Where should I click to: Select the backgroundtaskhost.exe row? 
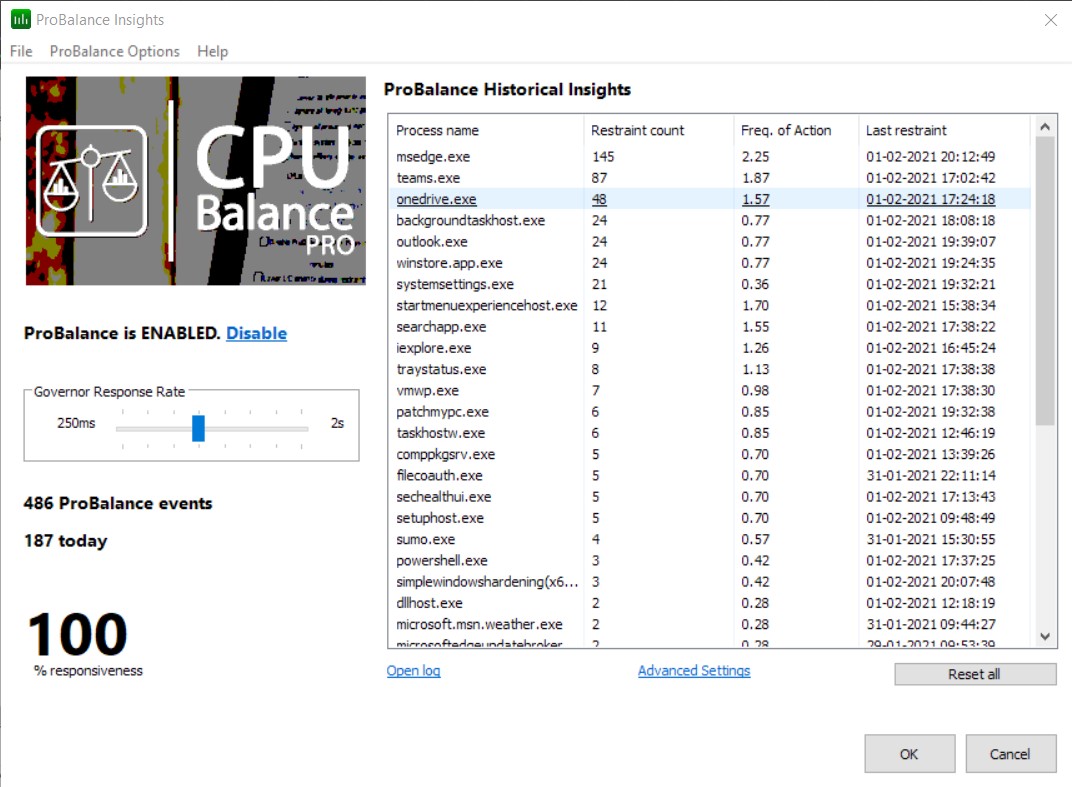point(710,220)
